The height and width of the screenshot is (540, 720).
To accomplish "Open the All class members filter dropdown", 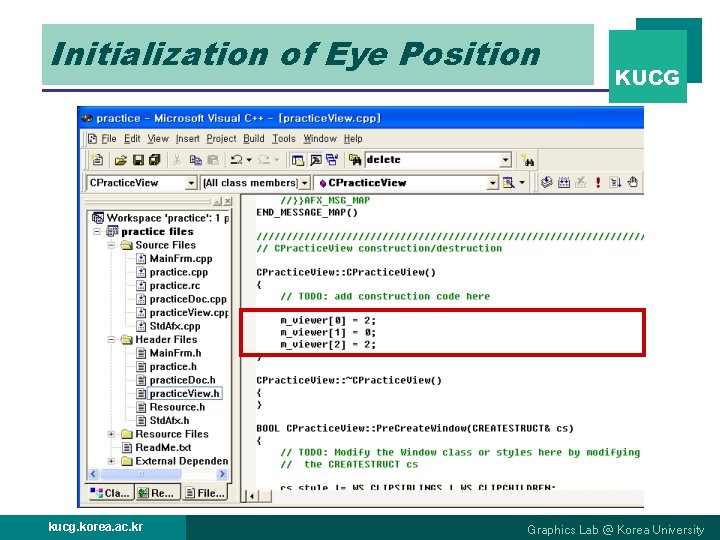I will pyautogui.click(x=304, y=183).
